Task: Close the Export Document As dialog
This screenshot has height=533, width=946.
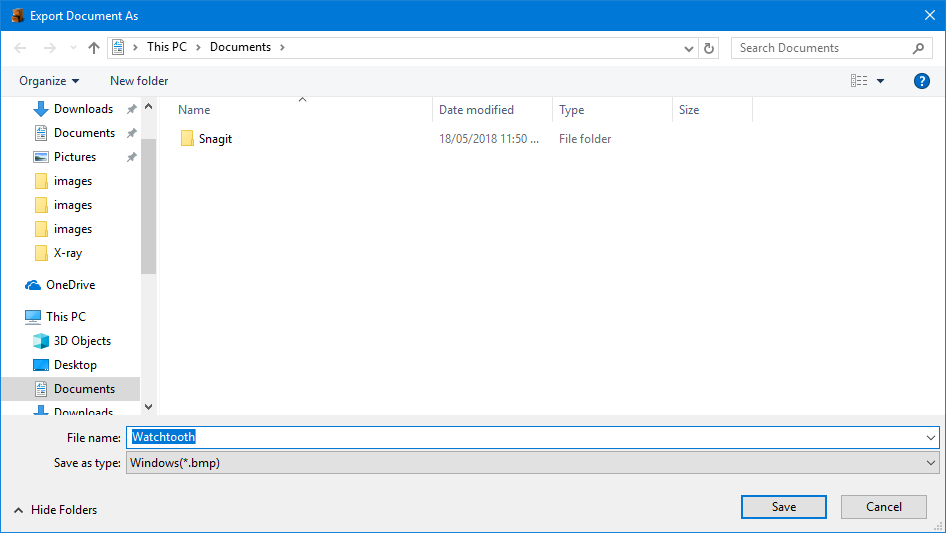Action: click(x=930, y=16)
